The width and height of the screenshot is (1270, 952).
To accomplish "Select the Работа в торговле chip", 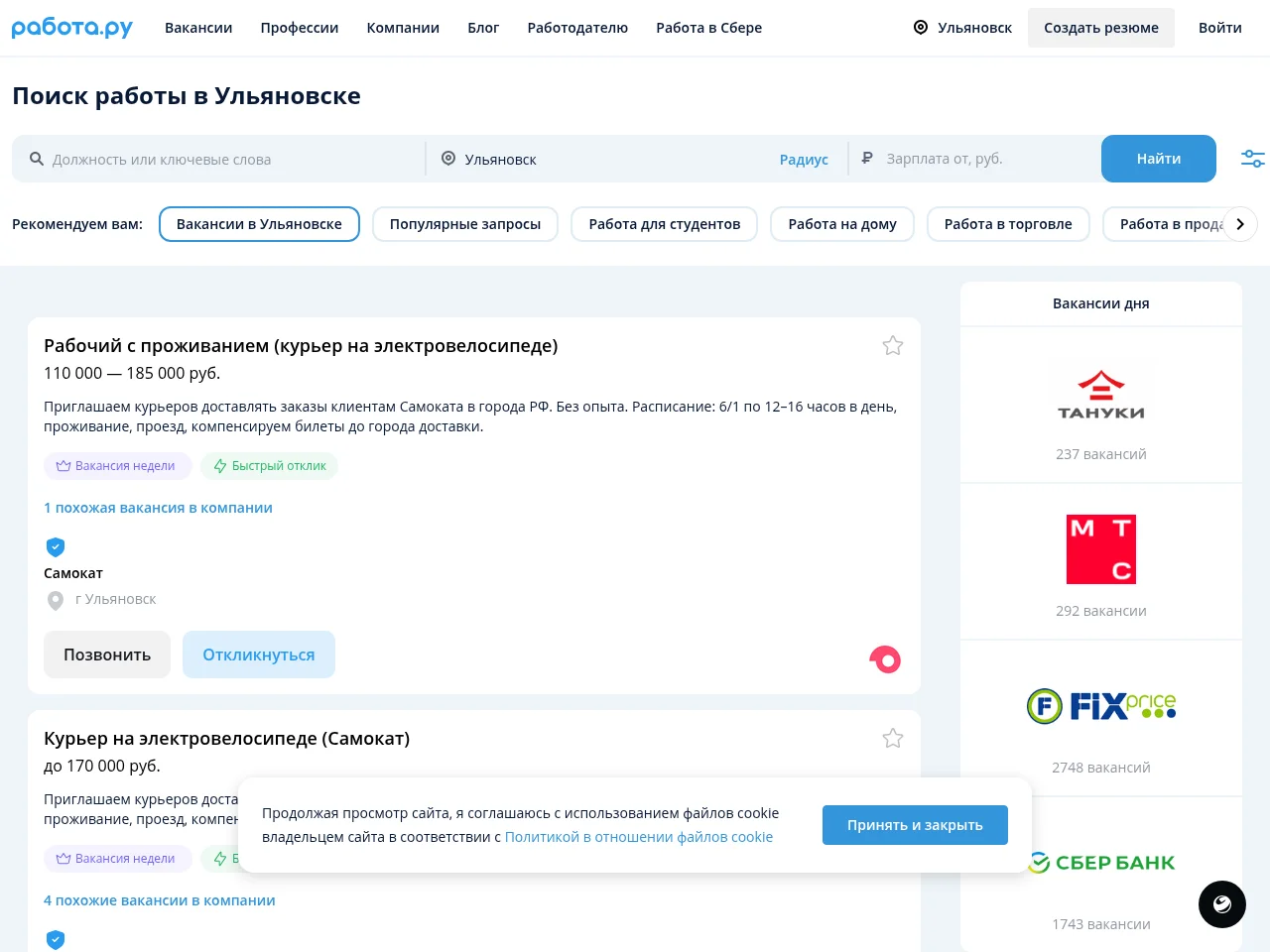I will pos(1008,224).
